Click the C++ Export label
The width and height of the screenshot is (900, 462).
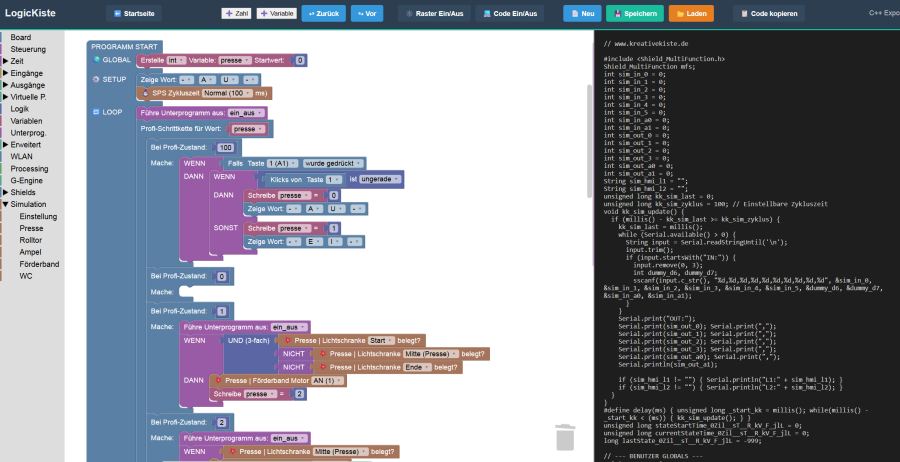pos(885,13)
